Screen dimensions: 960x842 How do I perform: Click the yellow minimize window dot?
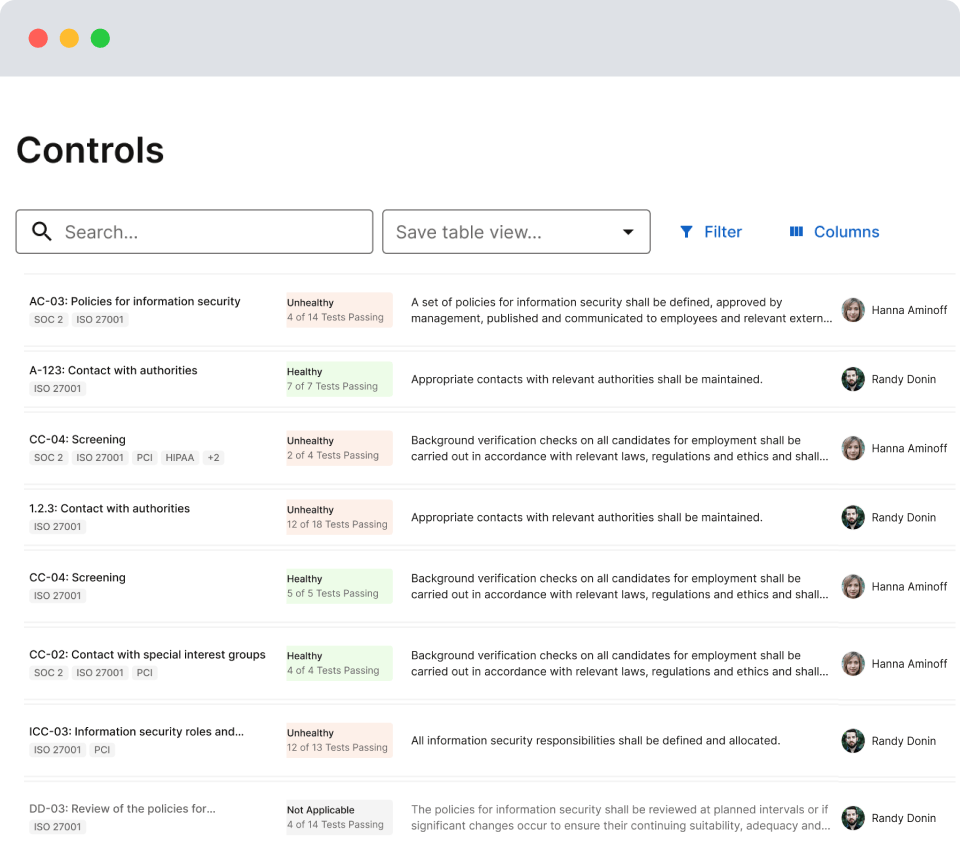point(69,38)
